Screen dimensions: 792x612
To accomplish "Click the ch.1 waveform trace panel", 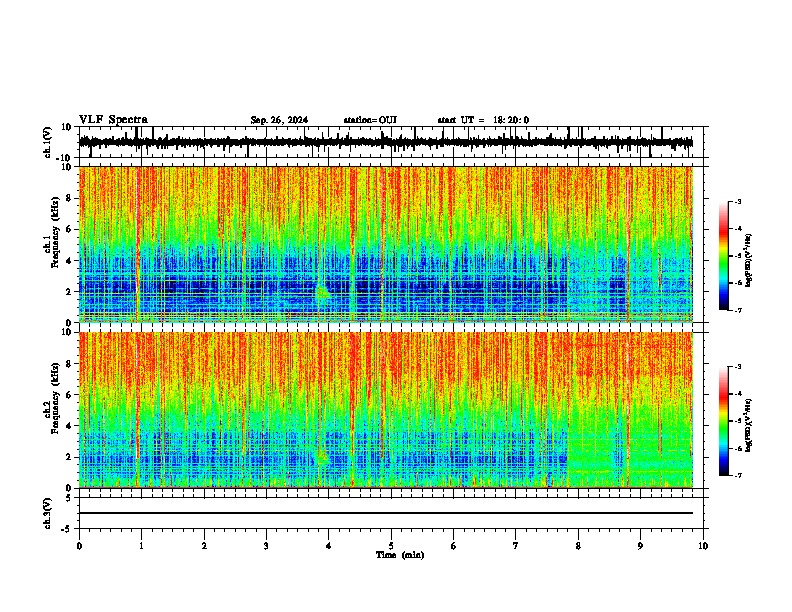I will [x=391, y=142].
